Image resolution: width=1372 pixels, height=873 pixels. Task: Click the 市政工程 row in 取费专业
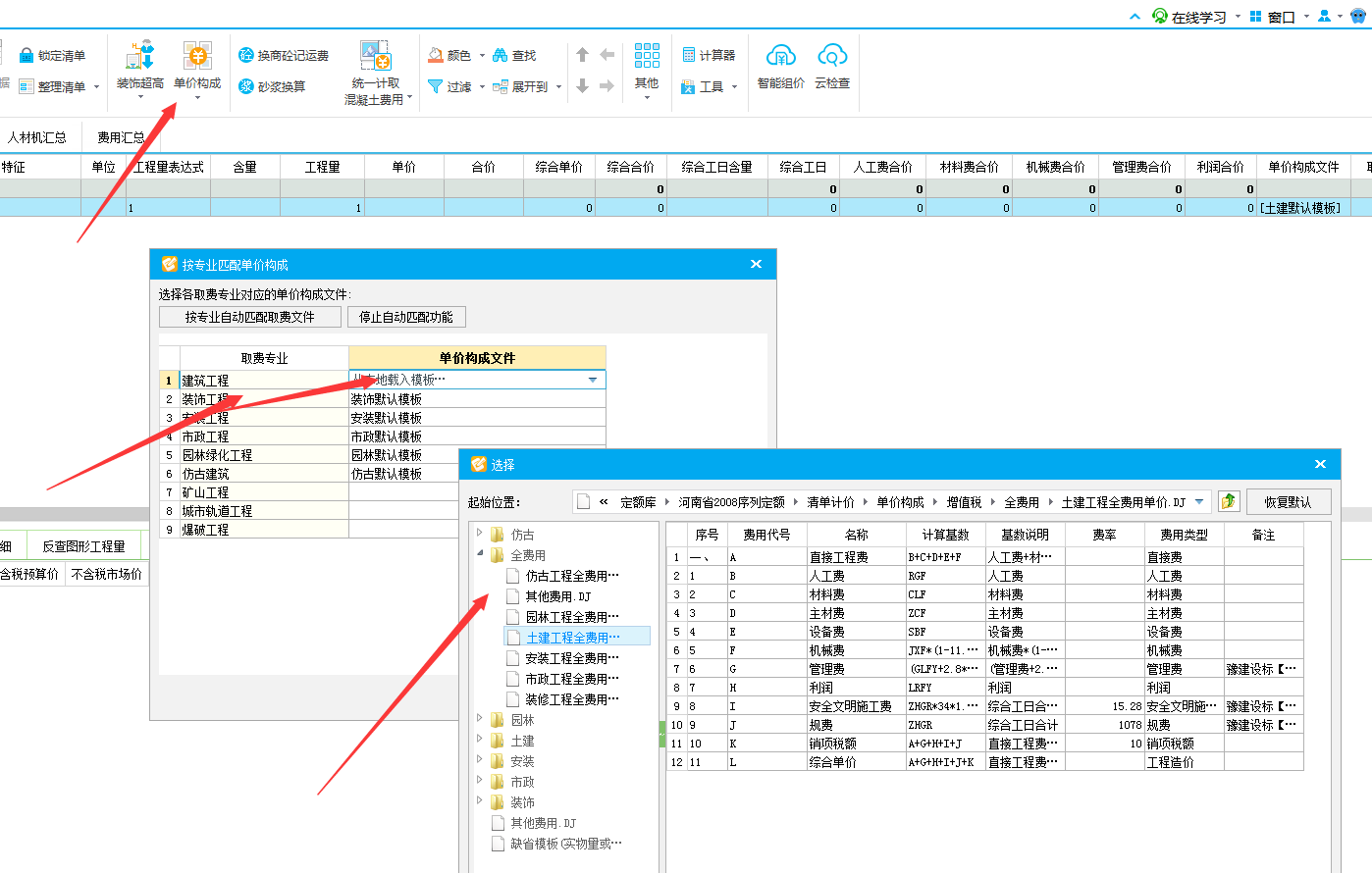(x=264, y=436)
